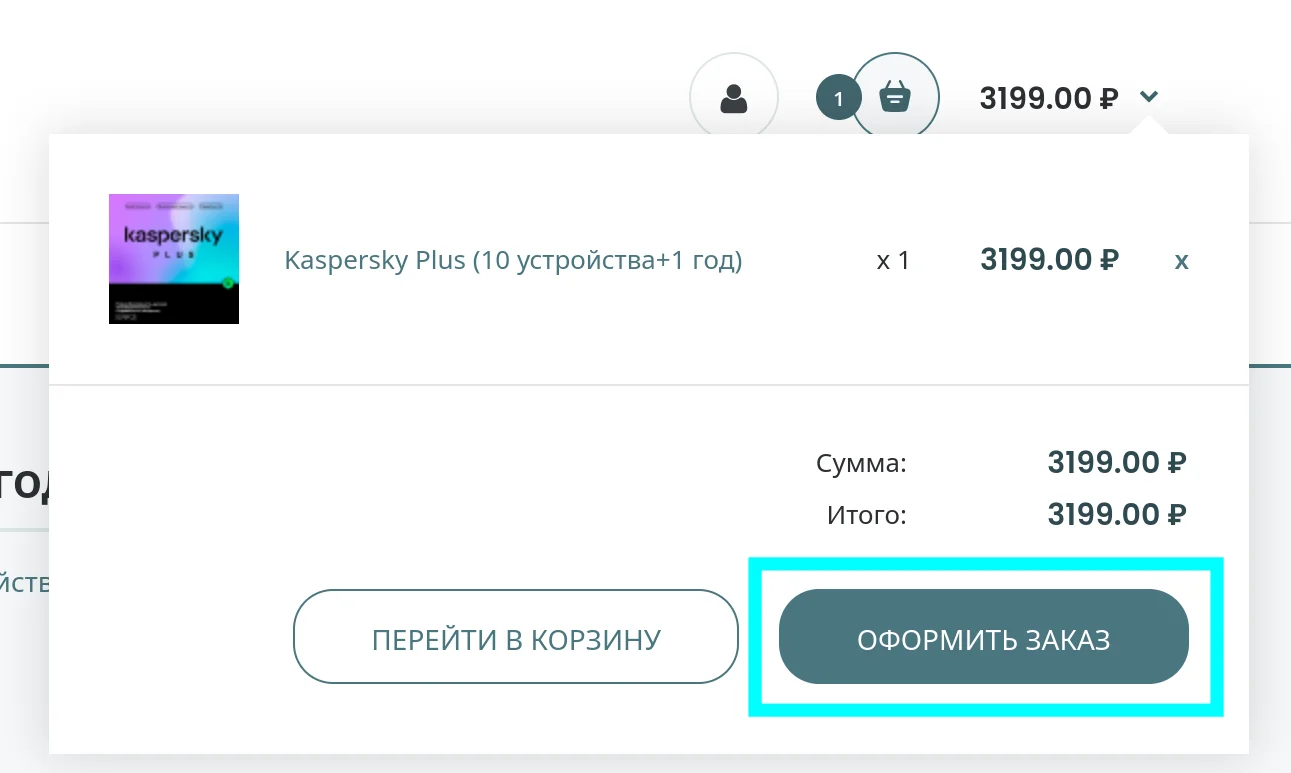Click the Сумма amount value
Image resolution: width=1291 pixels, height=773 pixels.
[x=1116, y=463]
